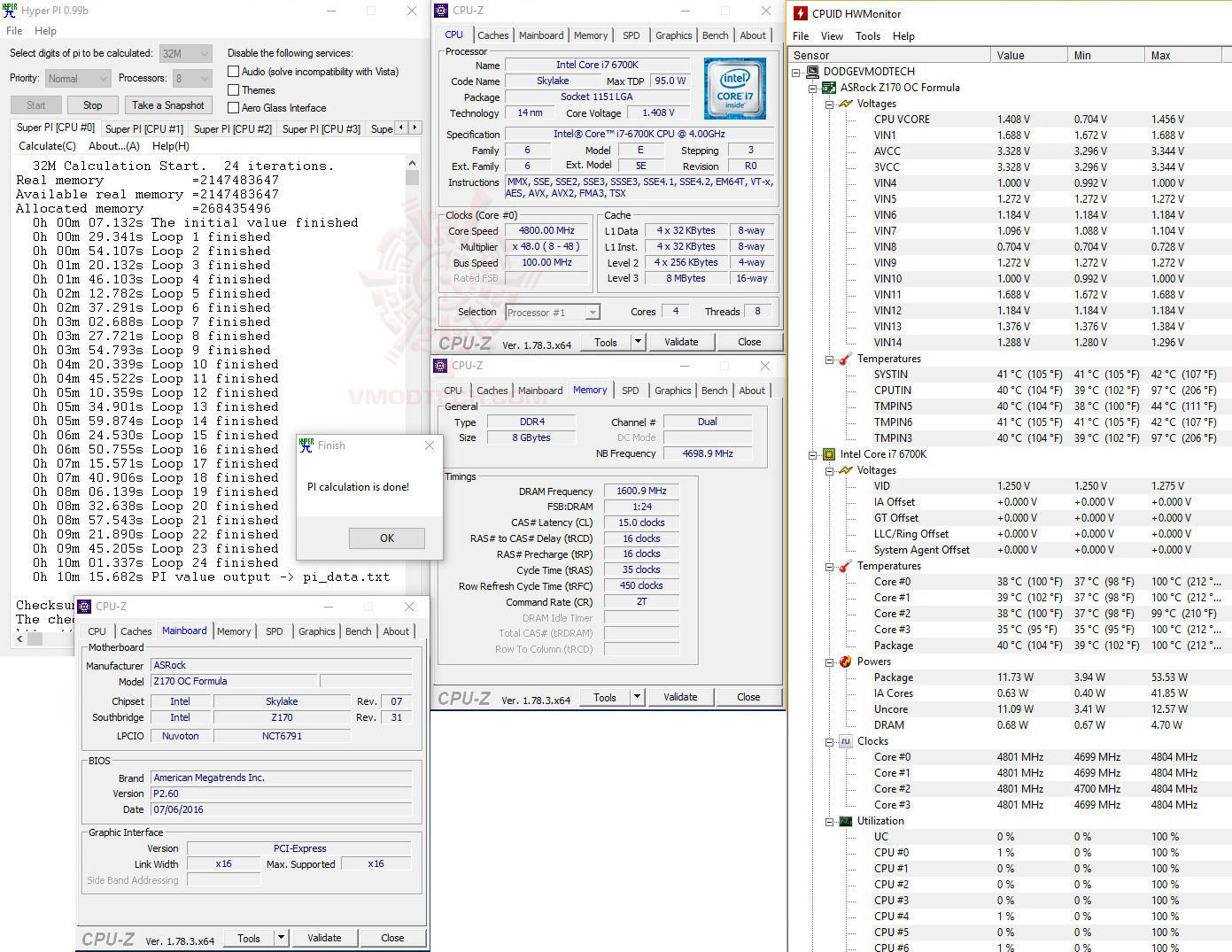Switch to Super PI [CPU #2] tab
The width and height of the screenshot is (1232, 952).
[233, 129]
